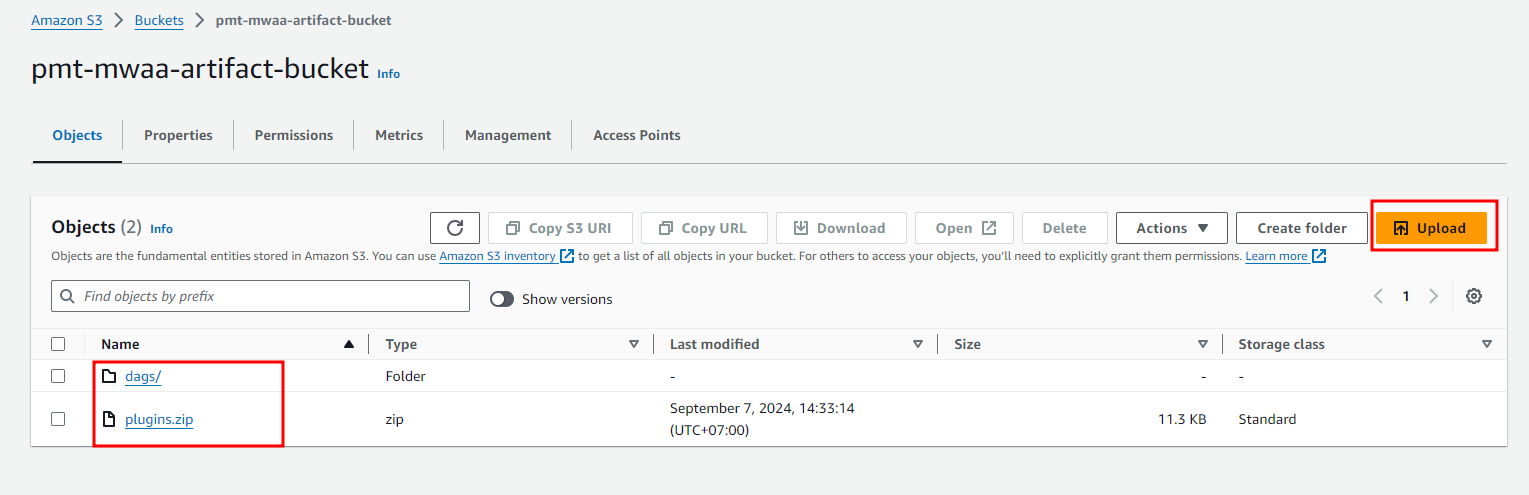Click the Folder type cell in dags row
This screenshot has height=495, width=1529.
(405, 377)
